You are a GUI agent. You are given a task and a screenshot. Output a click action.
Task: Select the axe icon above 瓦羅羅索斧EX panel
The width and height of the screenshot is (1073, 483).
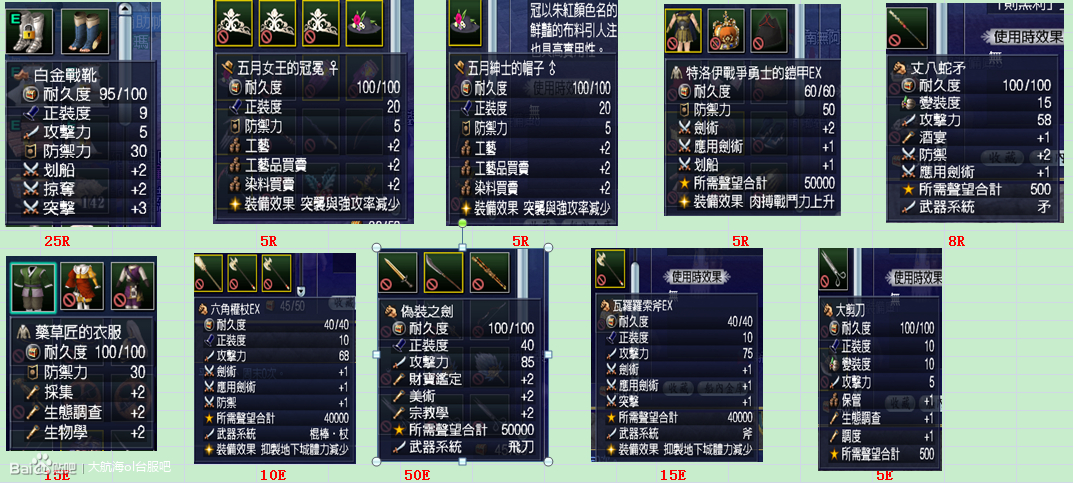[610, 268]
